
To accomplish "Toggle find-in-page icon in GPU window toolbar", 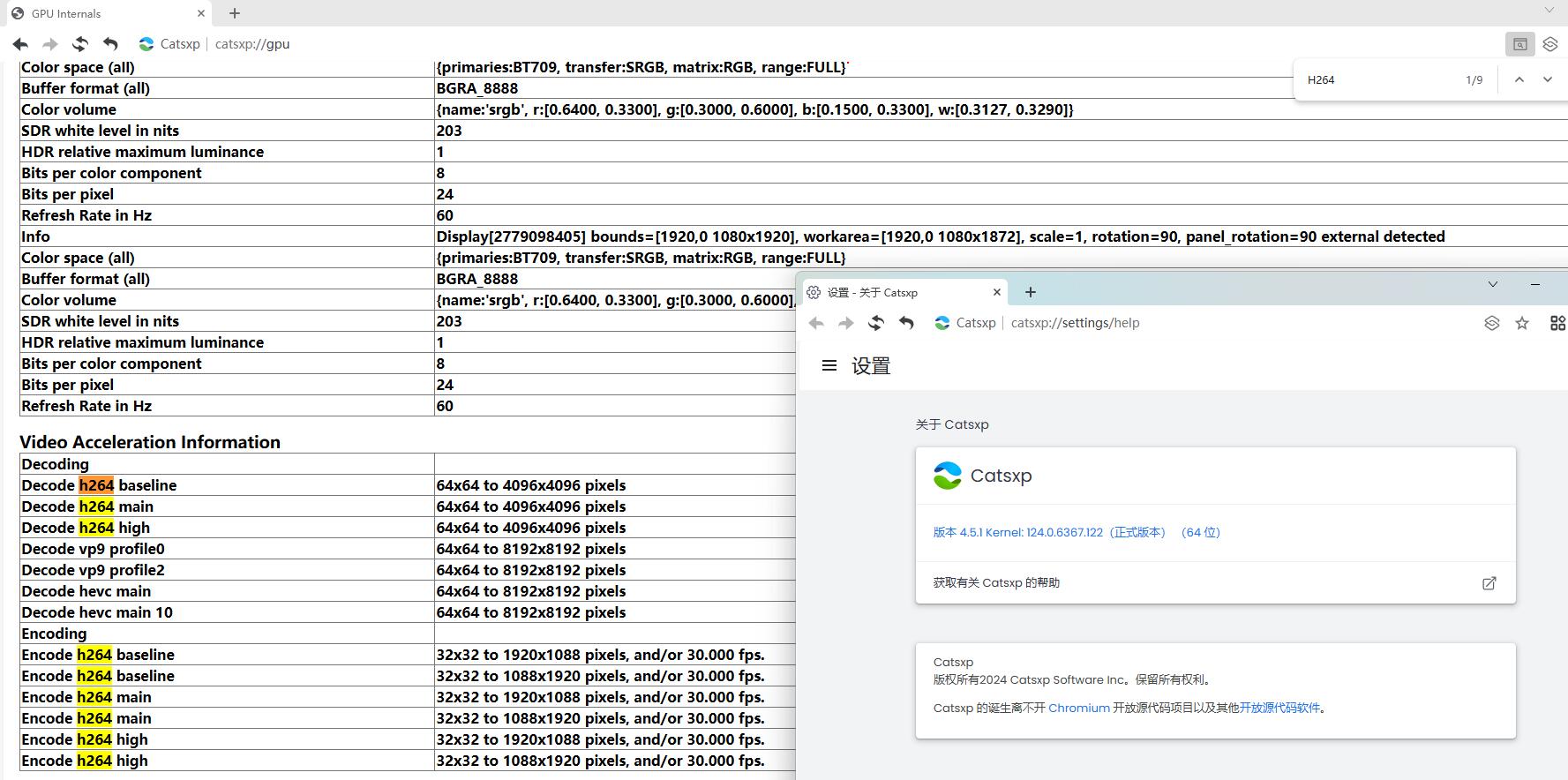I will click(x=1519, y=44).
